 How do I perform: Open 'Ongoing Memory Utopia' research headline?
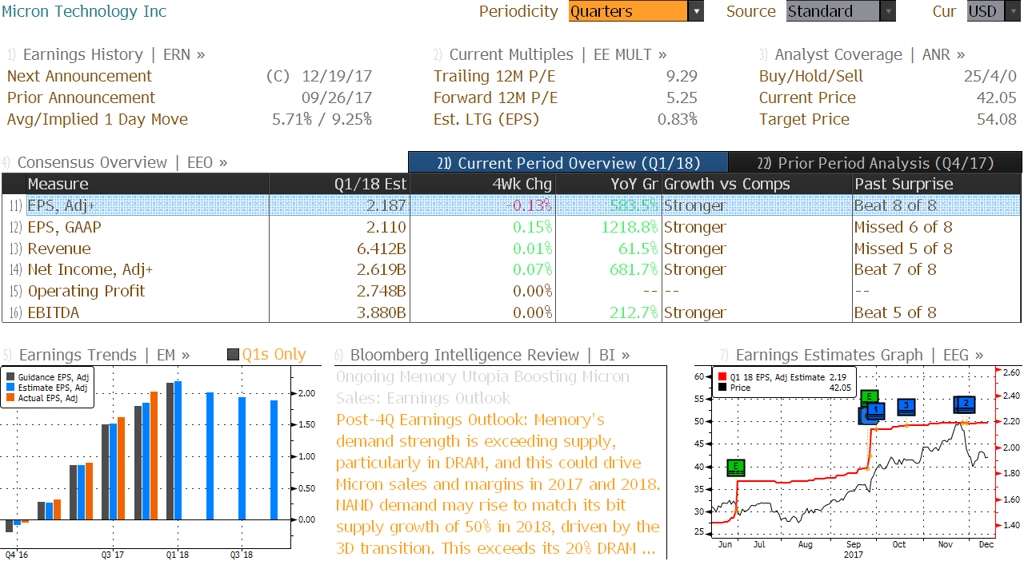pos(483,387)
